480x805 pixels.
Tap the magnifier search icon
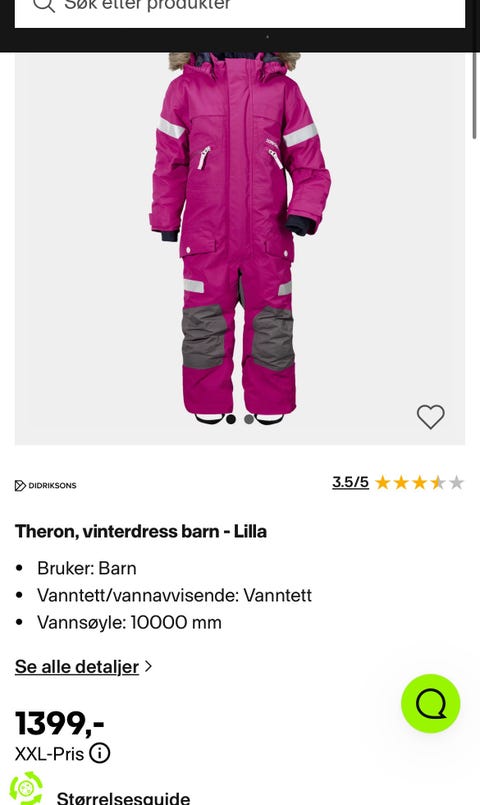44,5
